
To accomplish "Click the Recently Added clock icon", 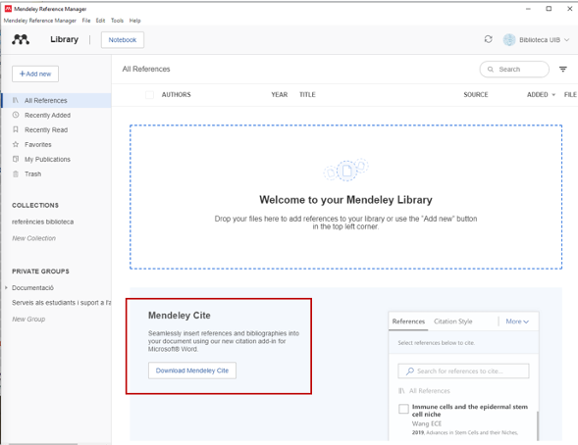I will click(x=15, y=115).
